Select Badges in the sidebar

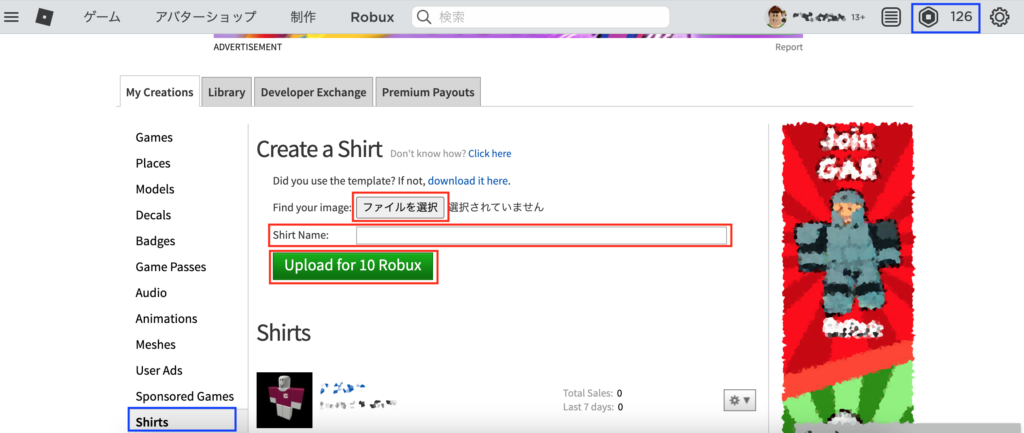[155, 241]
